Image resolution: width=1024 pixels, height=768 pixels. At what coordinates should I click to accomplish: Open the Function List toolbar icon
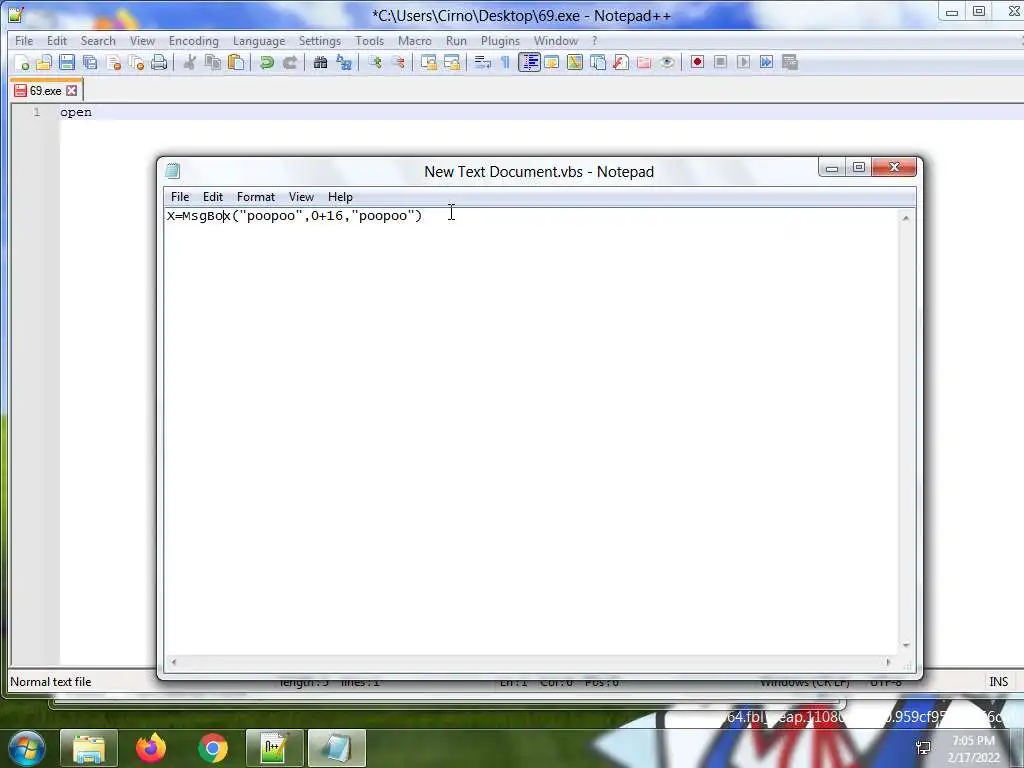click(x=621, y=63)
